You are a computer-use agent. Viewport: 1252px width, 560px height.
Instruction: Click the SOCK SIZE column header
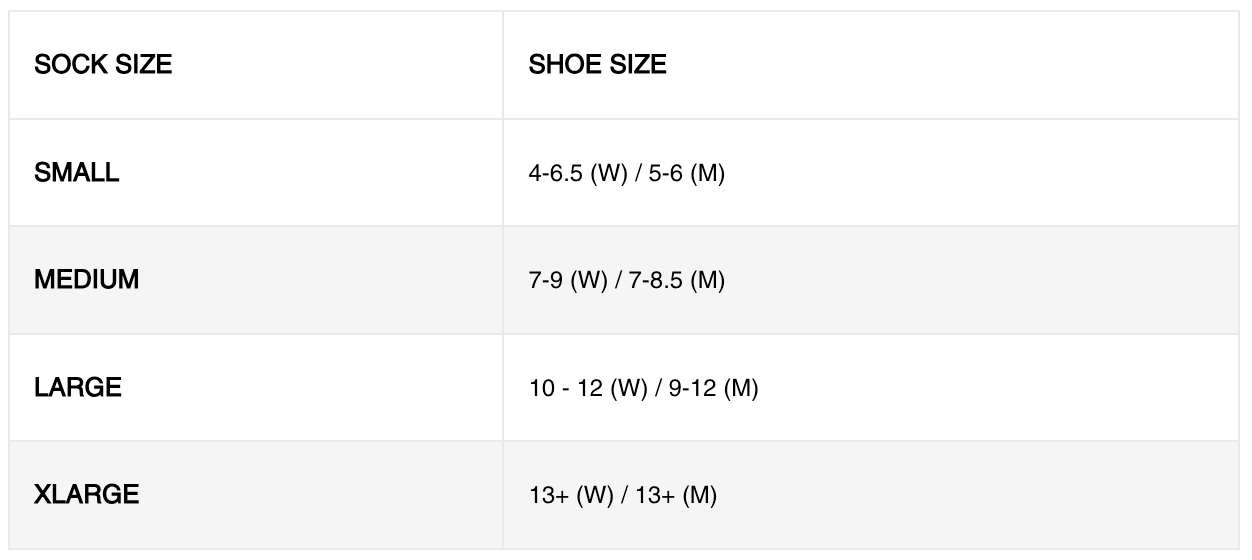point(103,66)
